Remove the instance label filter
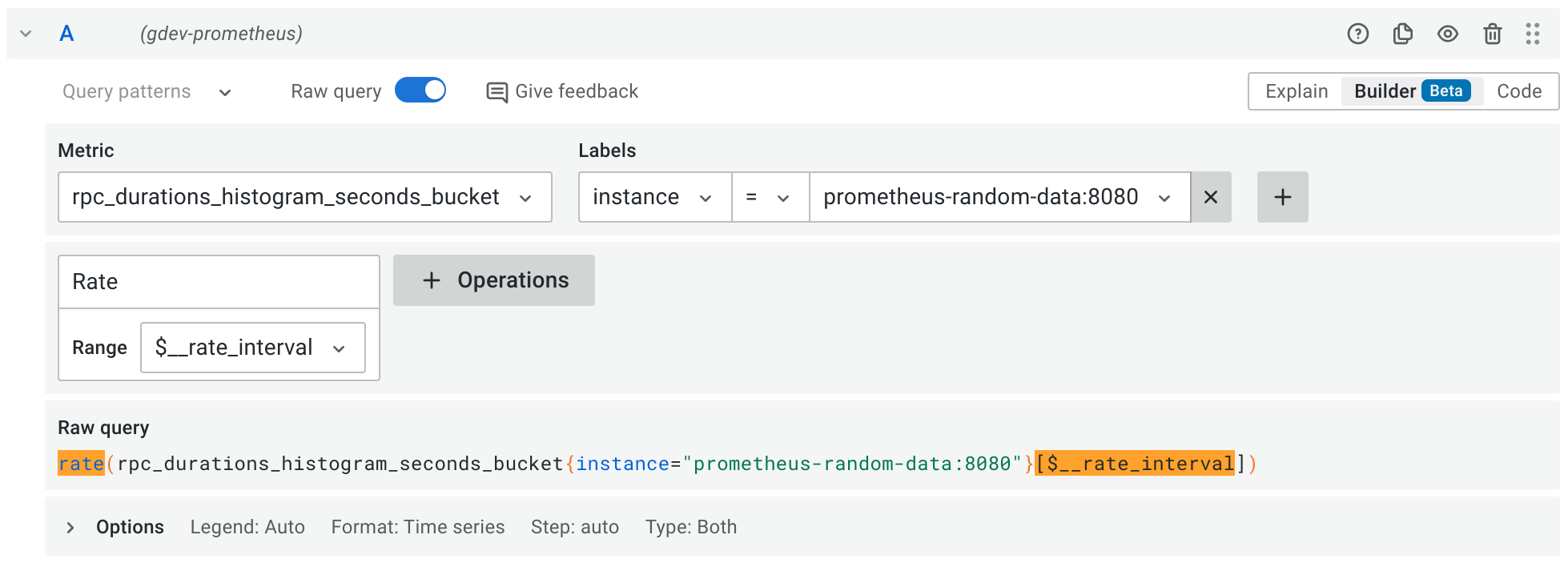This screenshot has width=1568, height=567. pyautogui.click(x=1211, y=197)
